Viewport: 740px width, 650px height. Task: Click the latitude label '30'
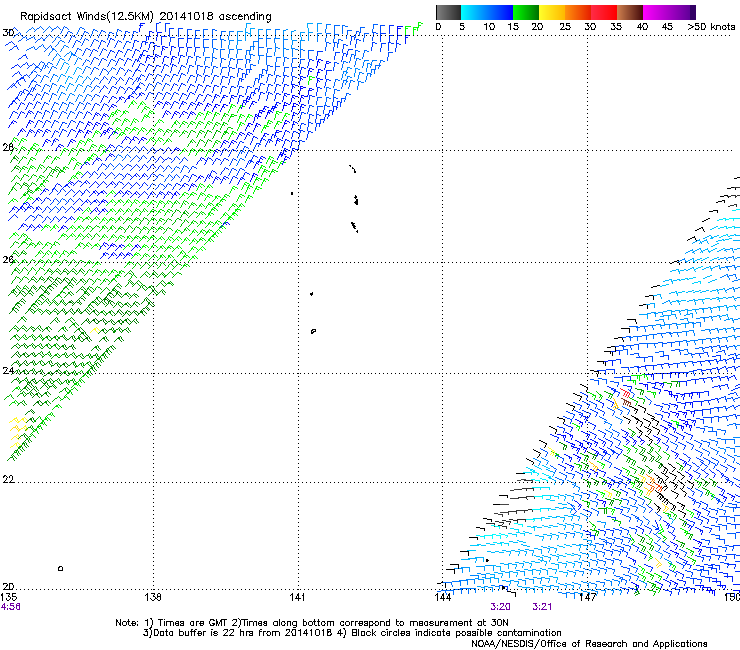(x=8, y=33)
